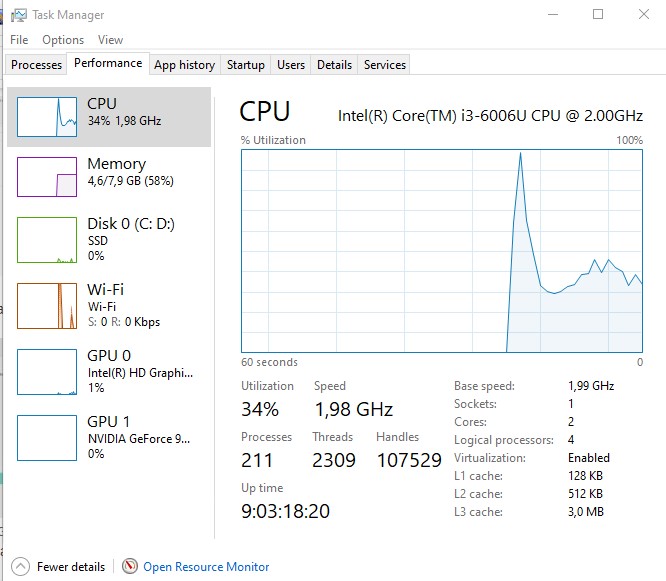The width and height of the screenshot is (666, 581).
Task: Select the CPU mini graph thumbnail
Action: 47,117
